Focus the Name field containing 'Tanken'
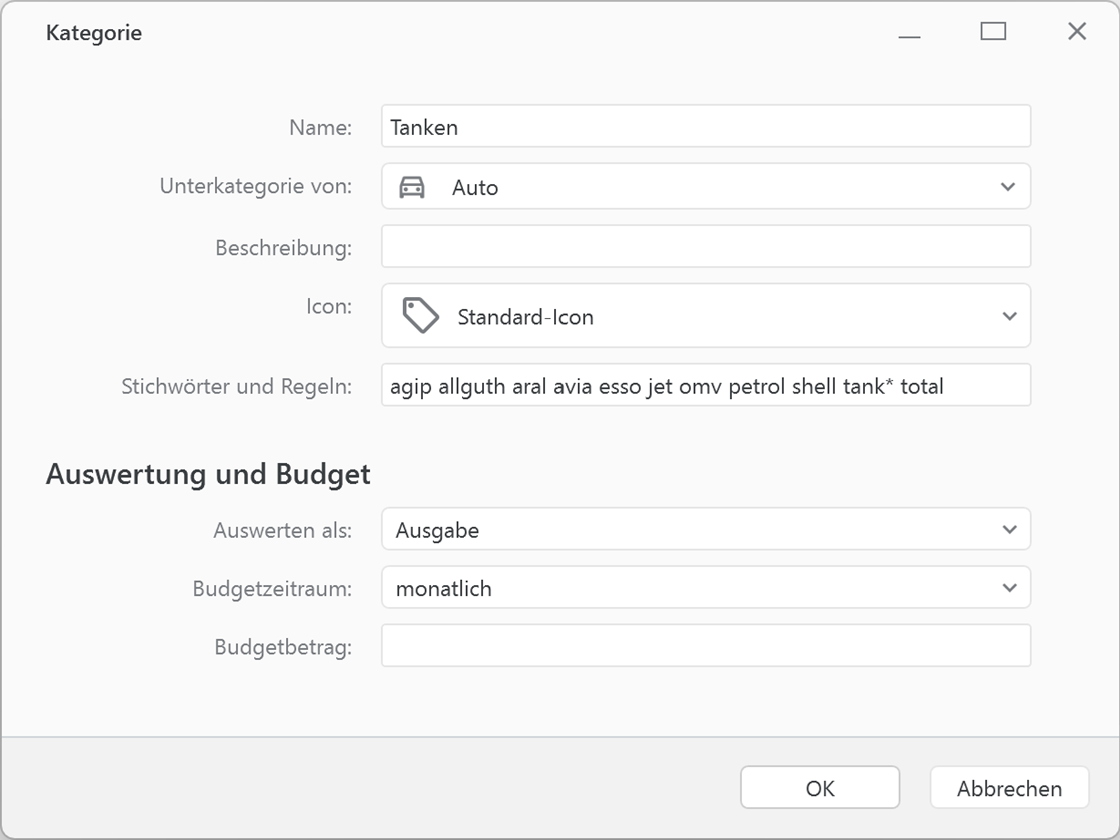The height and width of the screenshot is (840, 1120). pos(705,127)
